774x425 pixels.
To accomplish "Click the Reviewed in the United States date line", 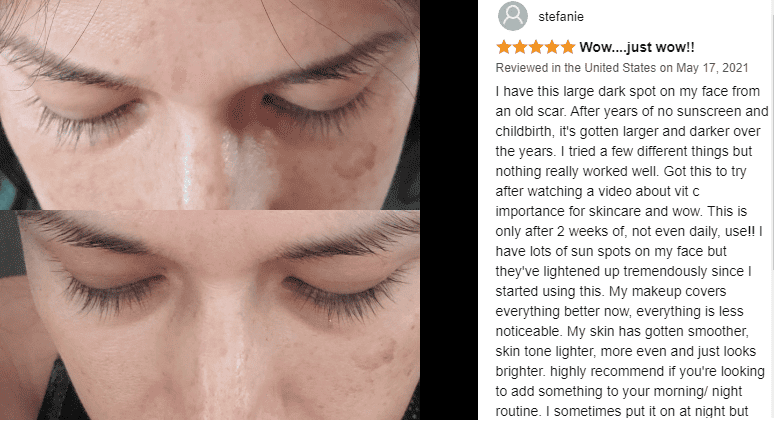I will tap(622, 68).
